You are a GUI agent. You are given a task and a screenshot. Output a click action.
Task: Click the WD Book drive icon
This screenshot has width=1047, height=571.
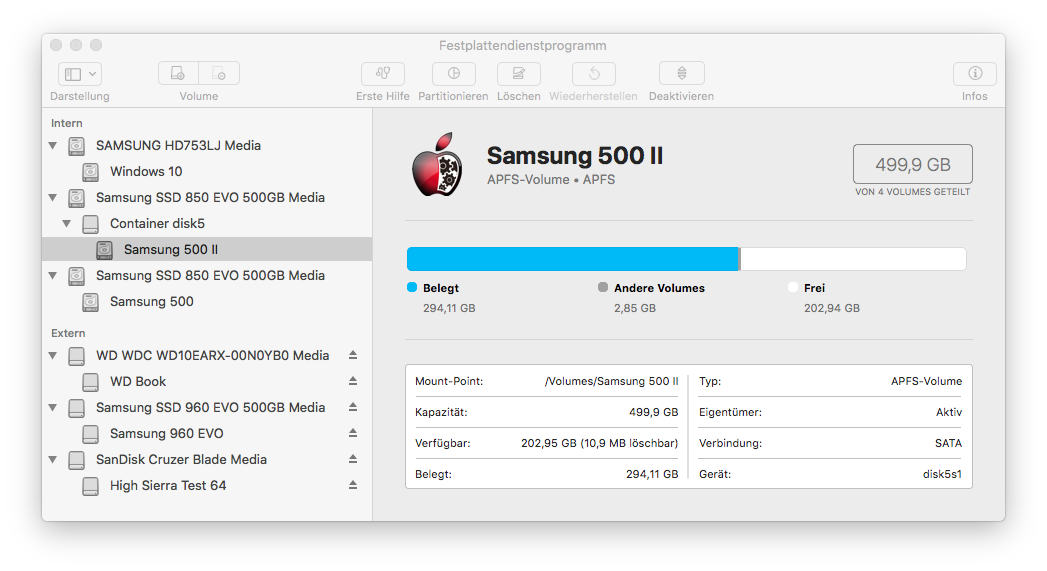point(91,382)
